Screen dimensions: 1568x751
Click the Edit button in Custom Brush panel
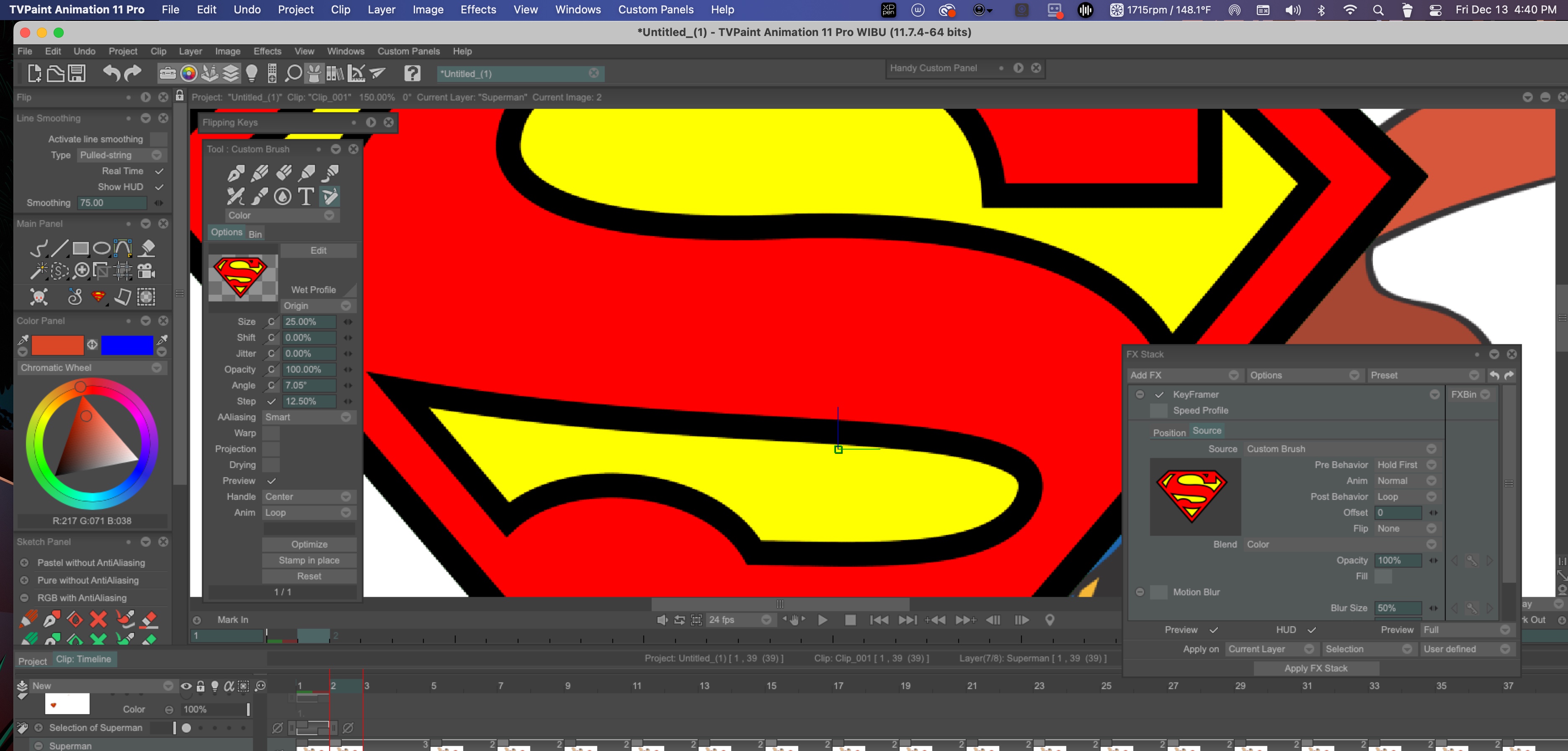click(318, 250)
